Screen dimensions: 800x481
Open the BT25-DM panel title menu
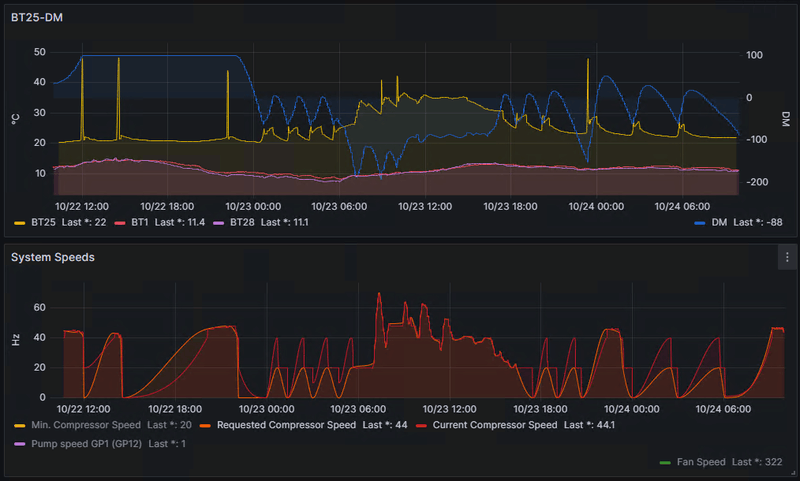(x=37, y=17)
